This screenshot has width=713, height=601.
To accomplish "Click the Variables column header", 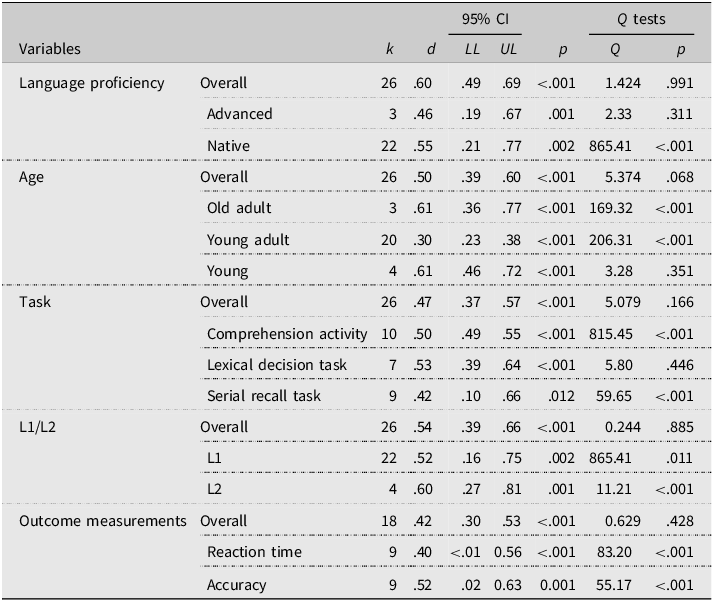I will (x=50, y=49).
